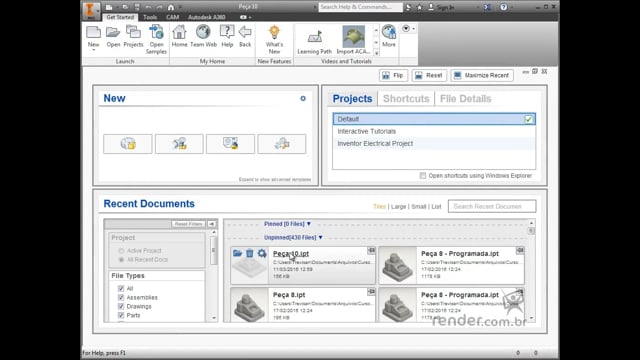Viewport: 640px width, 360px height.
Task: Open the Inventor application menu button
Action: (x=91, y=10)
